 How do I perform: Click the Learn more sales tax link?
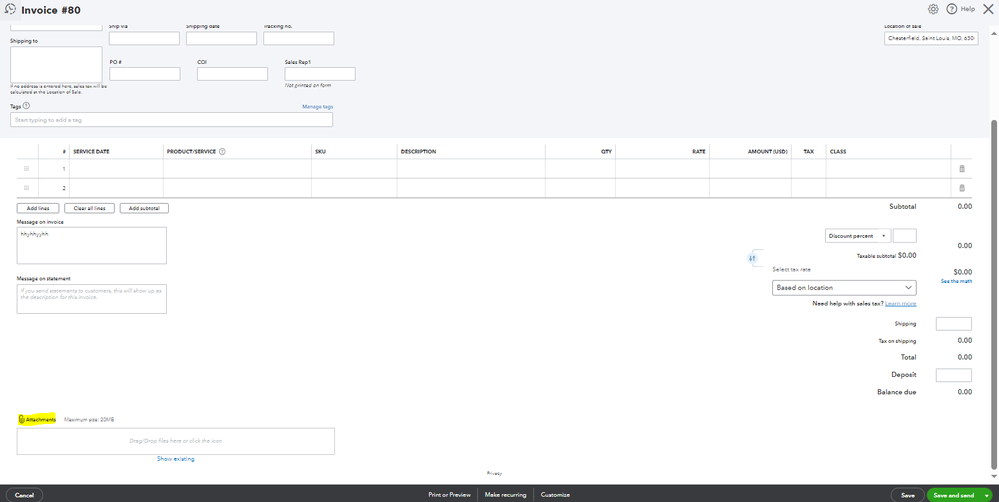pos(900,304)
